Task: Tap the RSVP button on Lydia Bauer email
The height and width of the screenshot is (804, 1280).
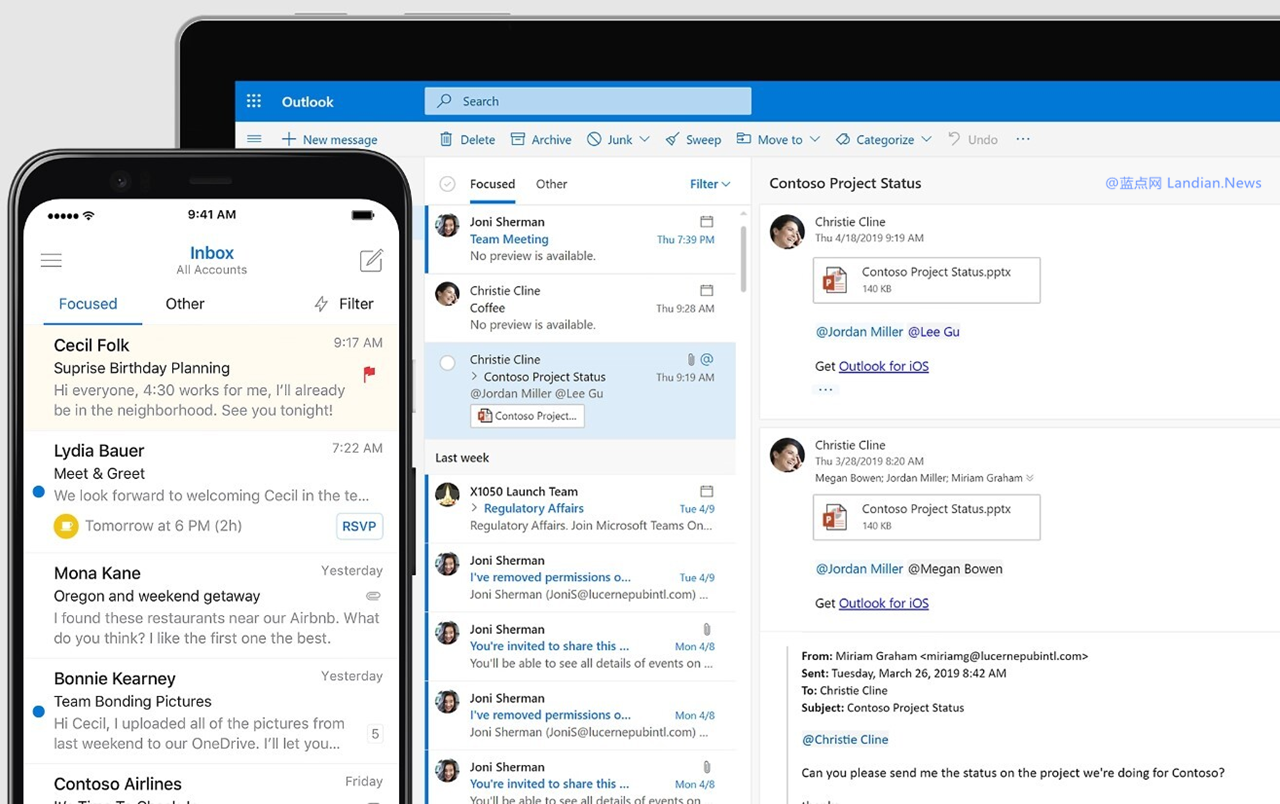Action: [x=359, y=526]
